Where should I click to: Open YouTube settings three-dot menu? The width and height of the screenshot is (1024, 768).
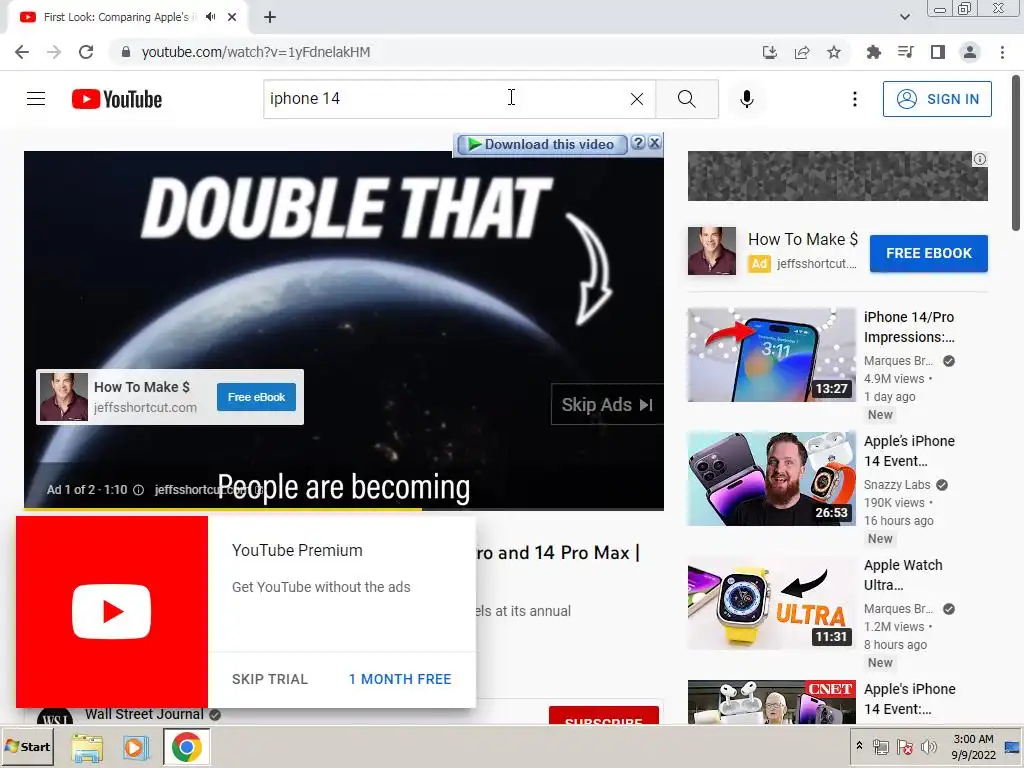[x=854, y=99]
